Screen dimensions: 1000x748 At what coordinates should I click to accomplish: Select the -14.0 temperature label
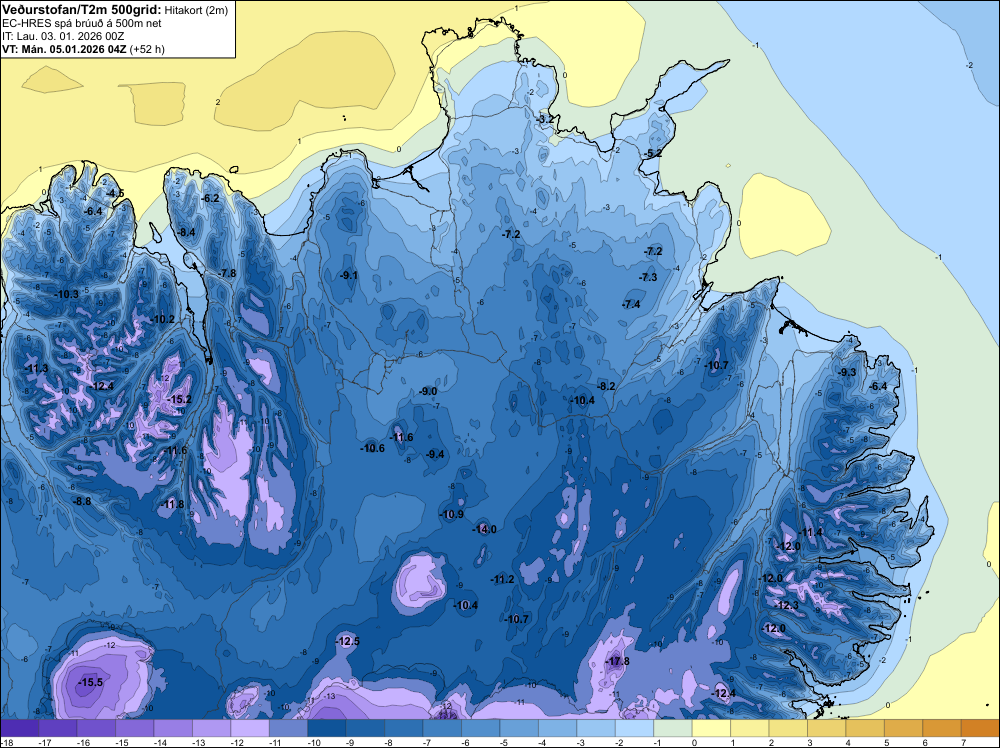coord(483,529)
